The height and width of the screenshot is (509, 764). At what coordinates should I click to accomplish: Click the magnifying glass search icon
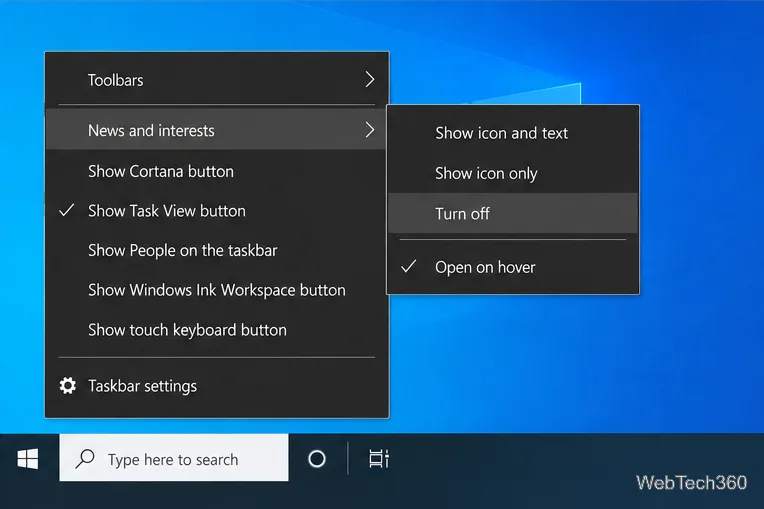pos(85,458)
